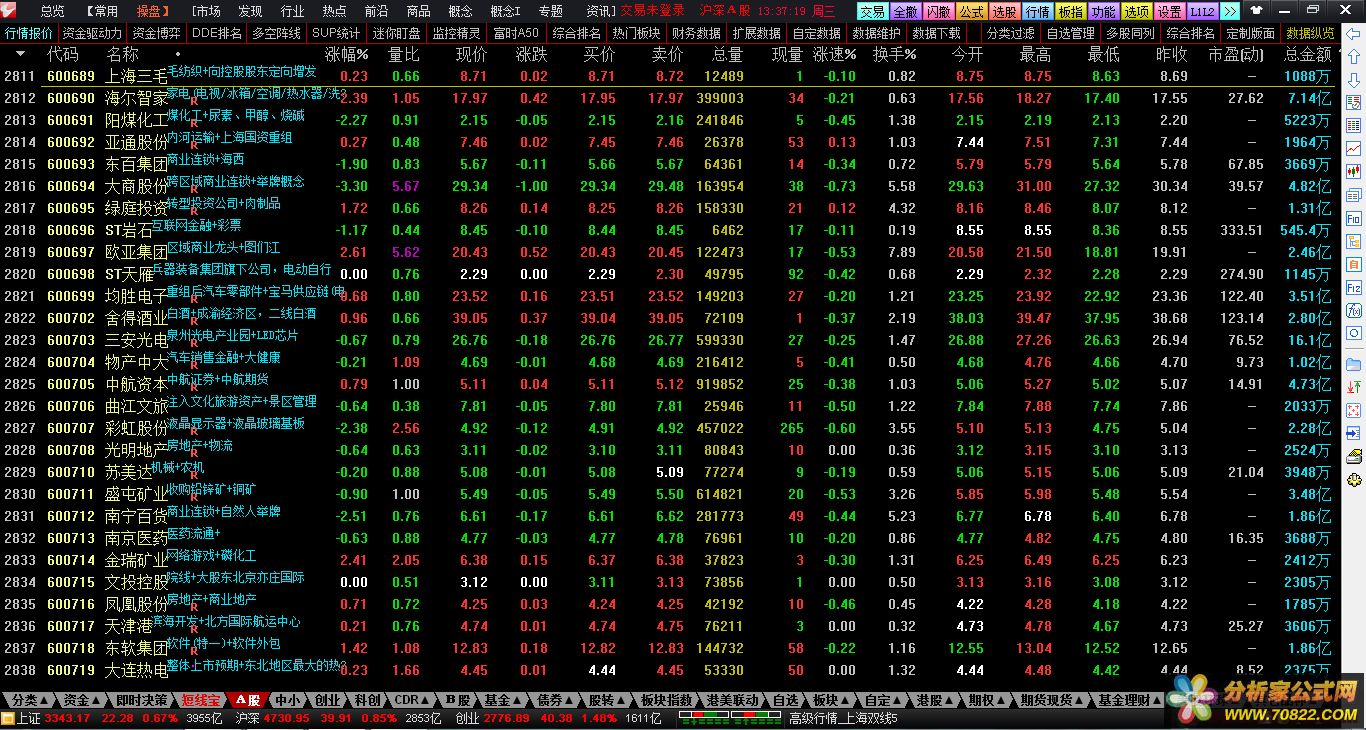Open the time-share line chart icon
The image size is (1366, 730).
click(1354, 149)
